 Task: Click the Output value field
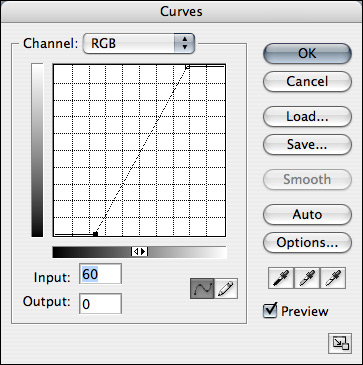tap(100, 303)
